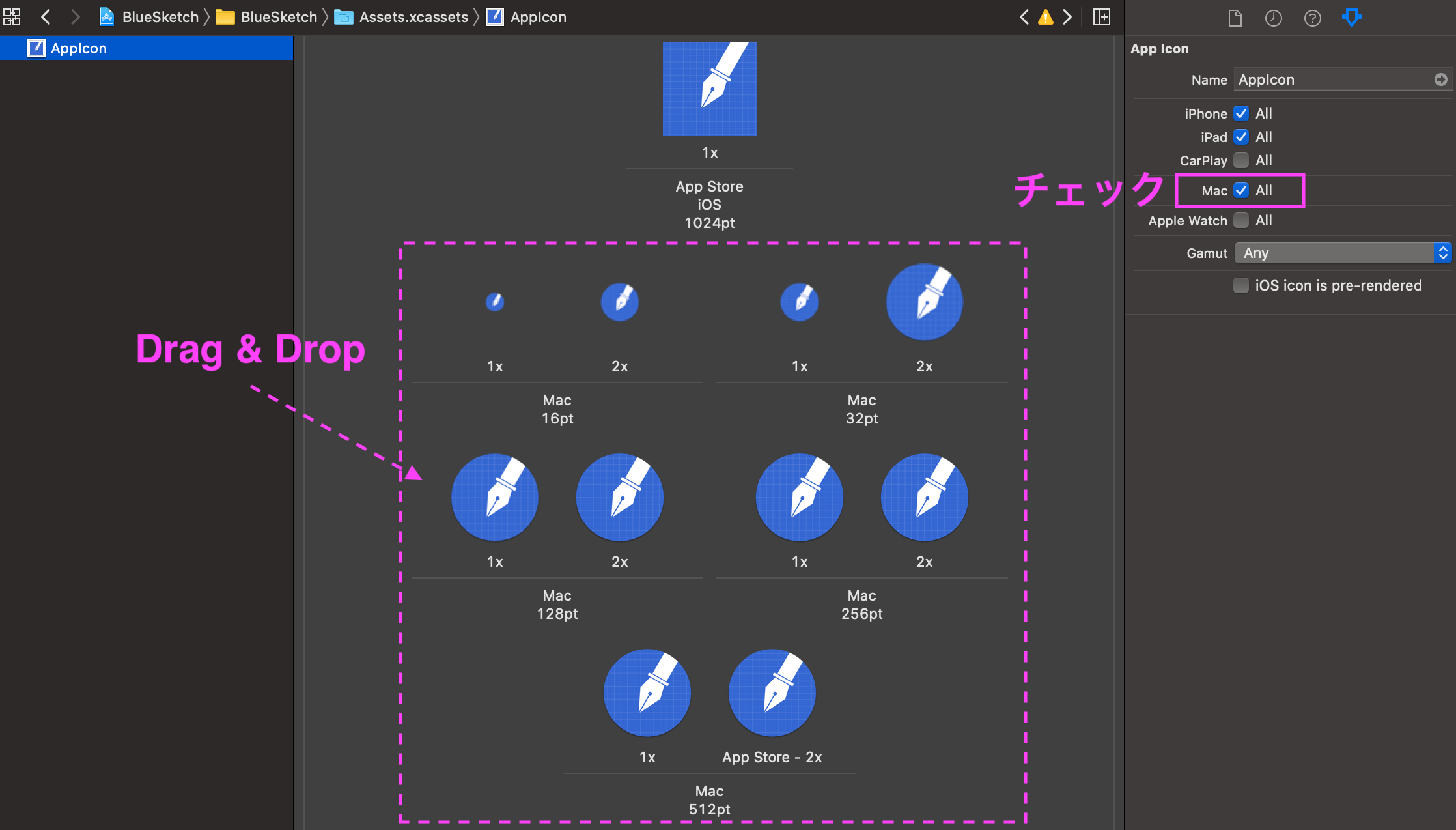Enable the CarPlay All checkbox
This screenshot has height=830, width=1456.
(x=1241, y=160)
